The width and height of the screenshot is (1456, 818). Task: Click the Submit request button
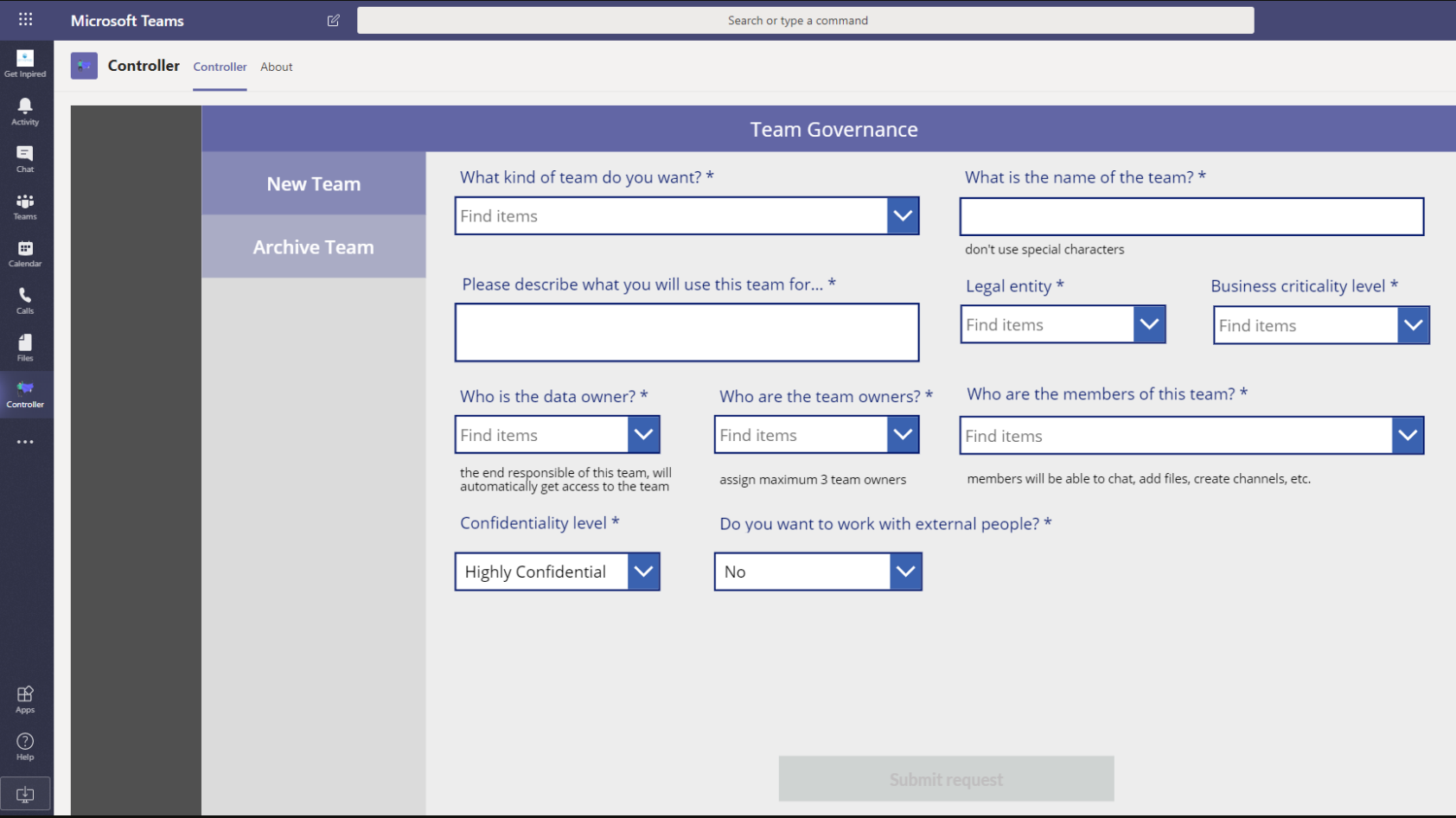pos(946,779)
